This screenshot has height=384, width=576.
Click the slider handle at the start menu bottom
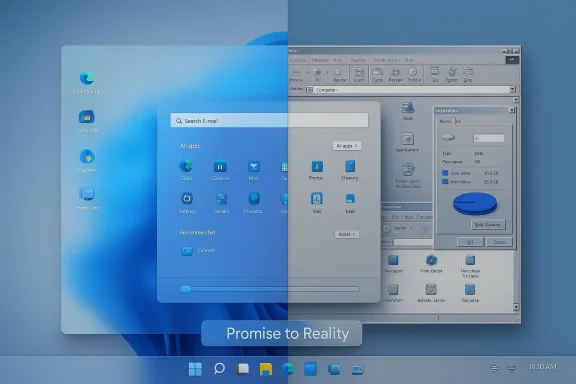186,290
